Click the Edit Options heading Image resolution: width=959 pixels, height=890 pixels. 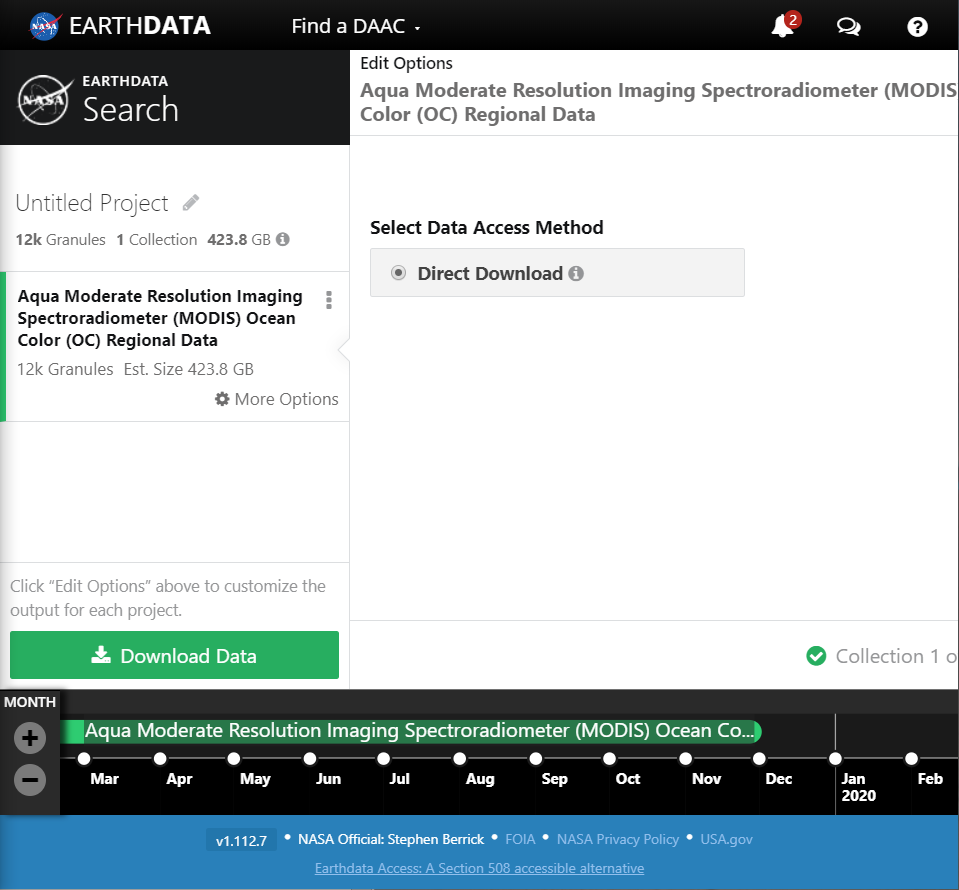pos(406,63)
